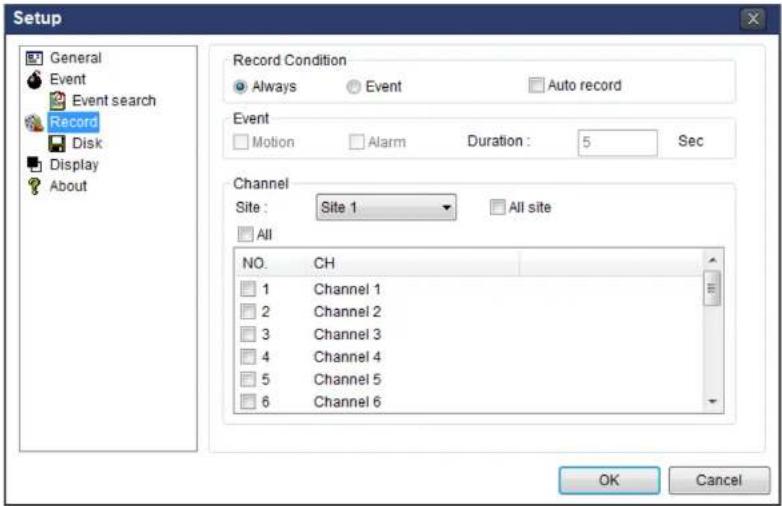Screen dimensions: 782x506
Task: Open the Site 1 dropdown
Action: click(386, 207)
